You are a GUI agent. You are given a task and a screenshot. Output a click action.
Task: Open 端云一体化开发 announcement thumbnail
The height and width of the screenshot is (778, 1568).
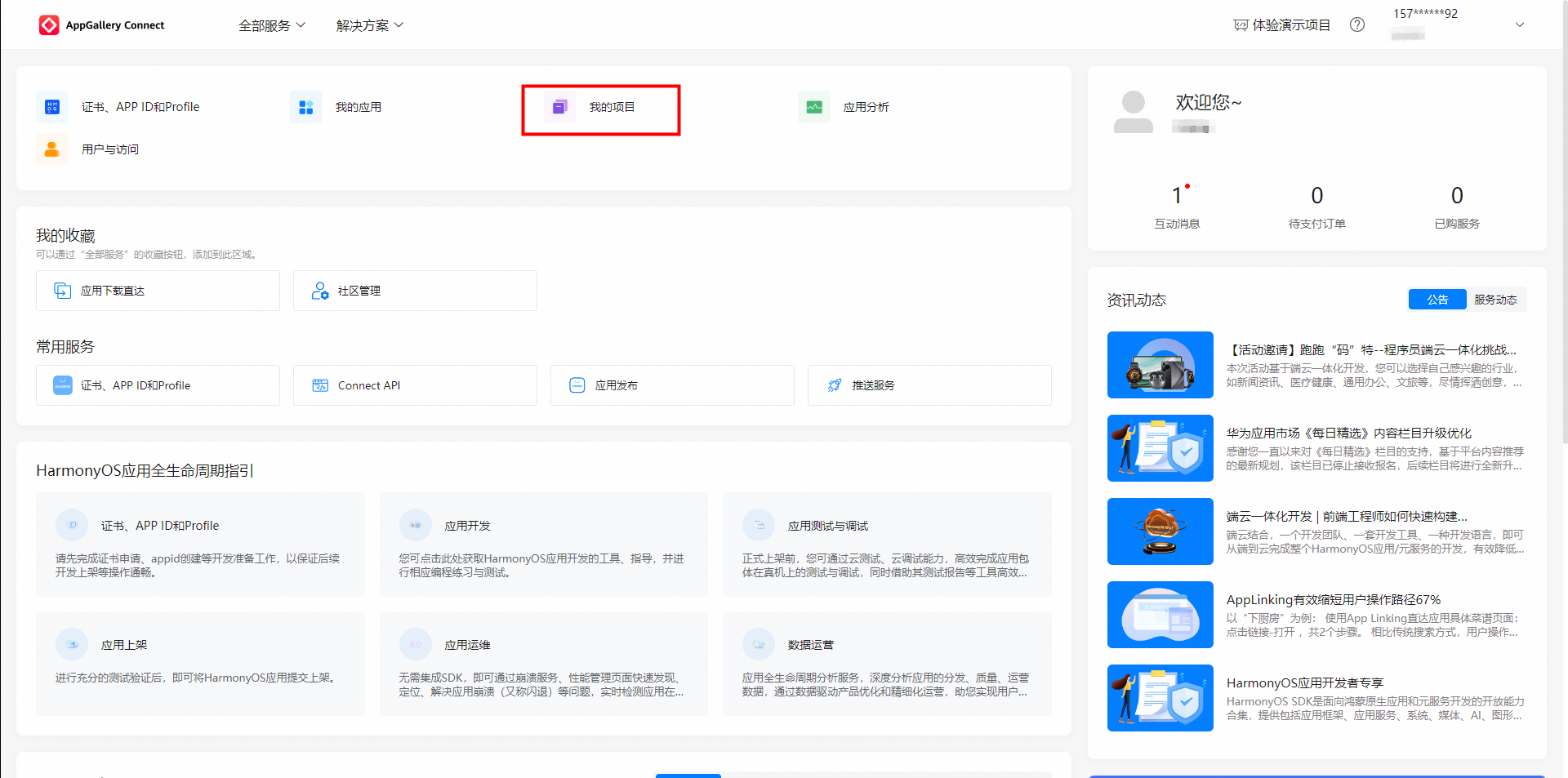(x=1160, y=531)
